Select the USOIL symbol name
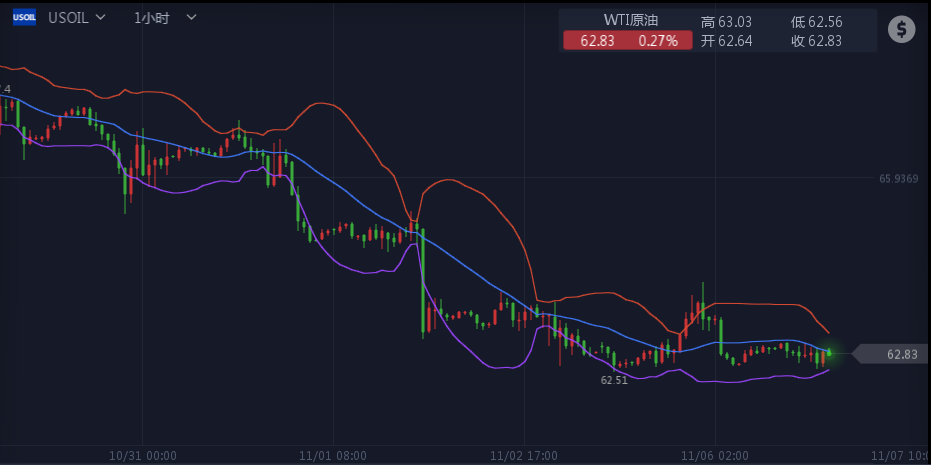 point(68,18)
